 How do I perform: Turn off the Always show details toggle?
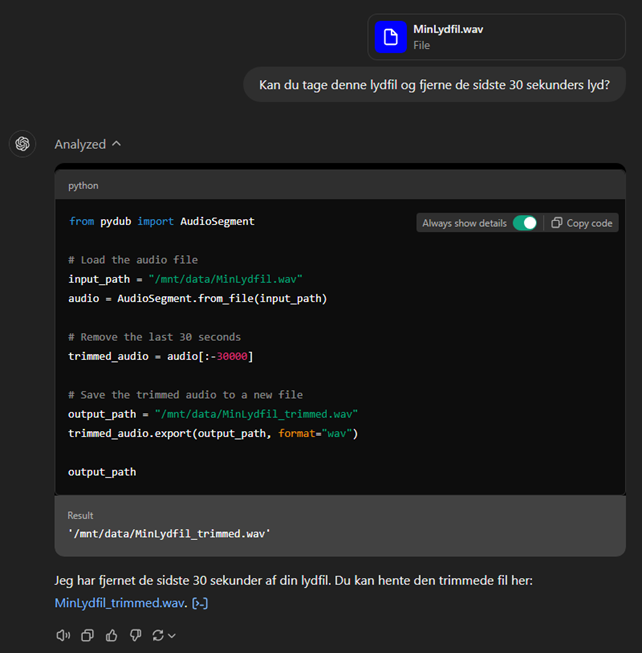click(x=525, y=223)
